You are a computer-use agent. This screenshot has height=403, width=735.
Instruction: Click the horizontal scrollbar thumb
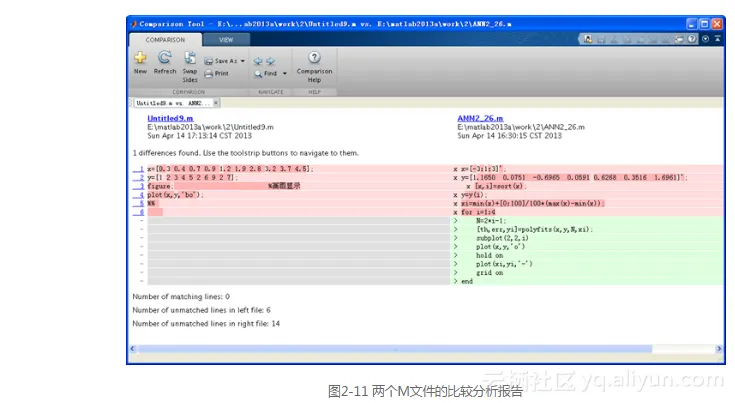[x=395, y=349]
